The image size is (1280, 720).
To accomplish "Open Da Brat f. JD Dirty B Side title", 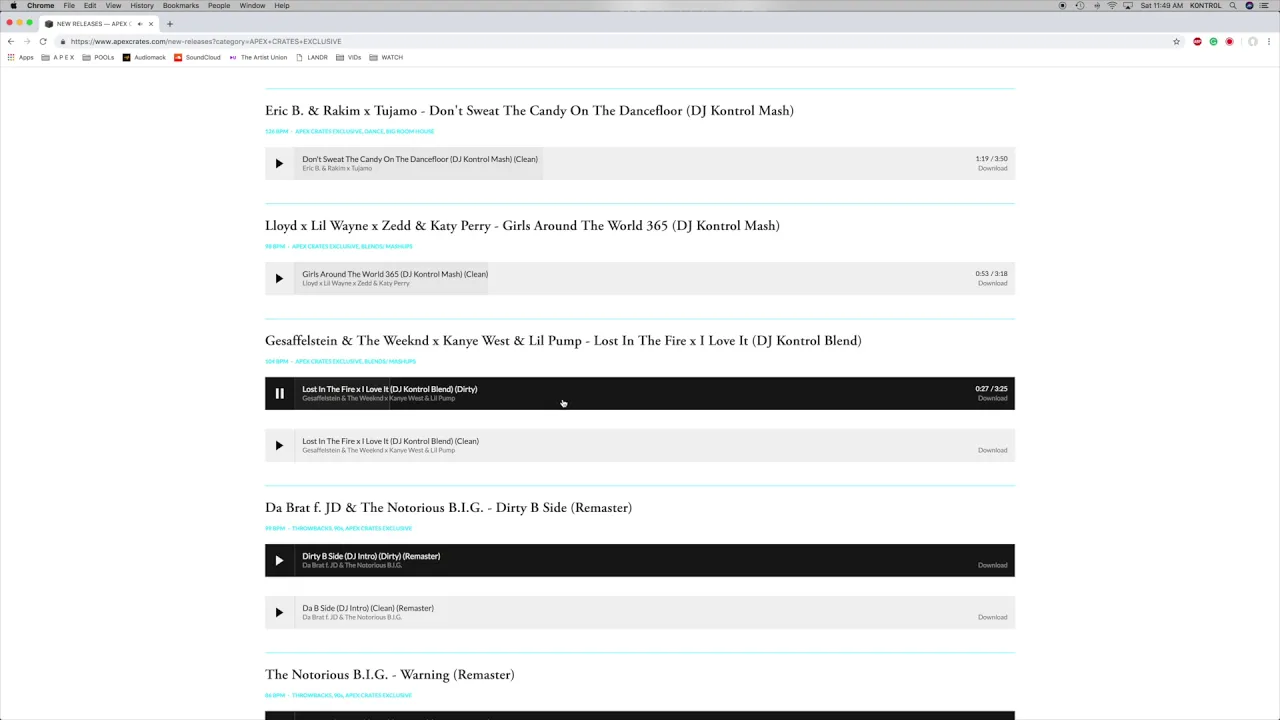I will tap(448, 508).
